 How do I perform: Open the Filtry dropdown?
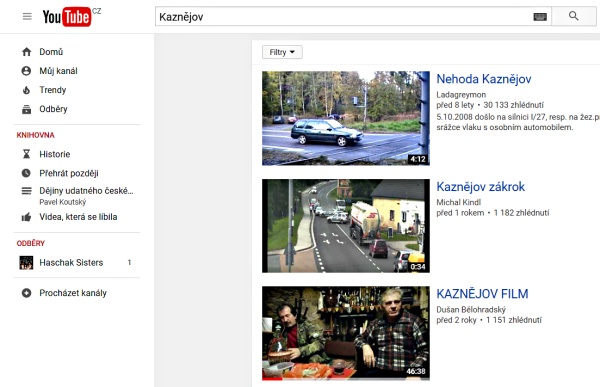click(x=282, y=52)
